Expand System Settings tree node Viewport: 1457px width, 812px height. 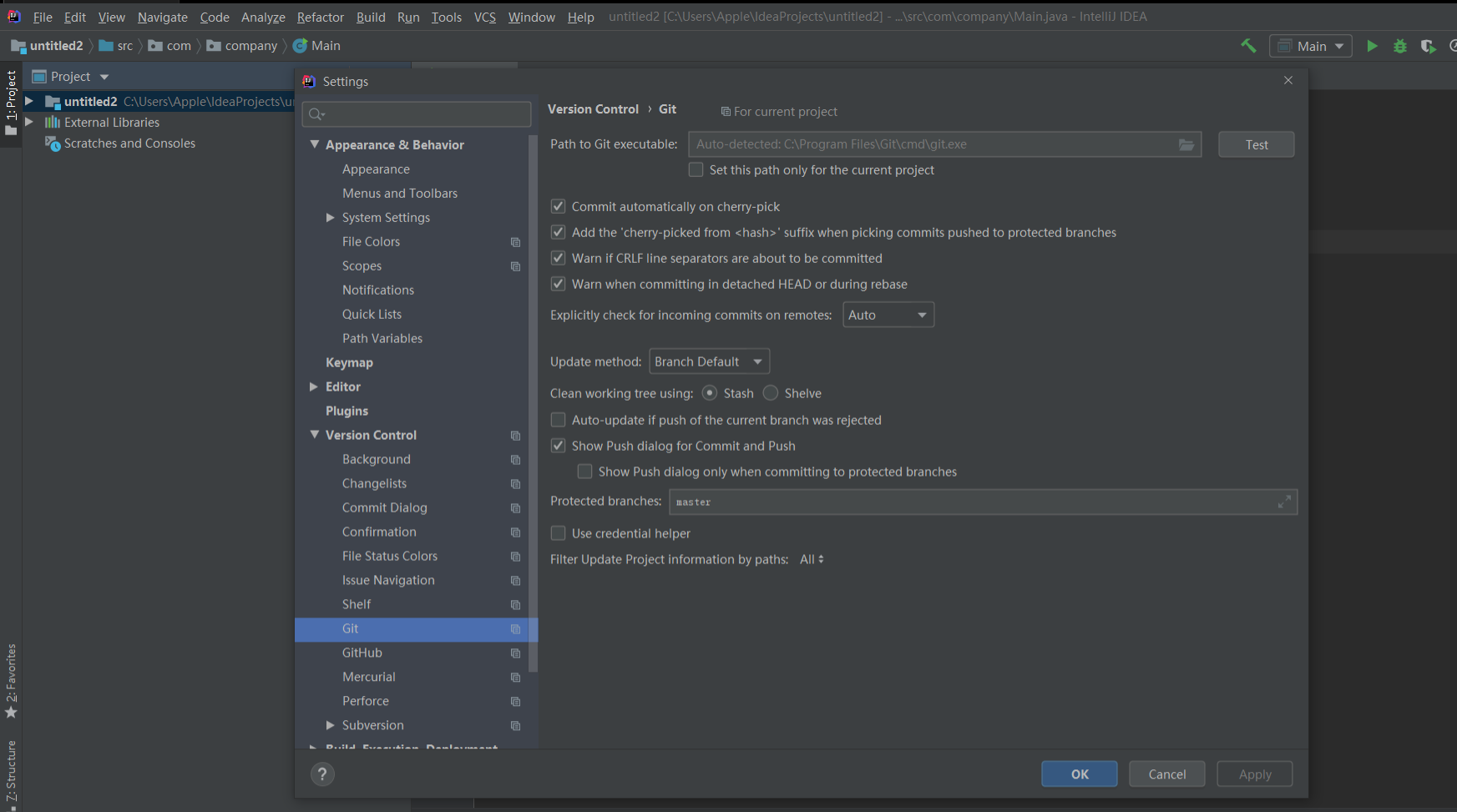tap(330, 217)
